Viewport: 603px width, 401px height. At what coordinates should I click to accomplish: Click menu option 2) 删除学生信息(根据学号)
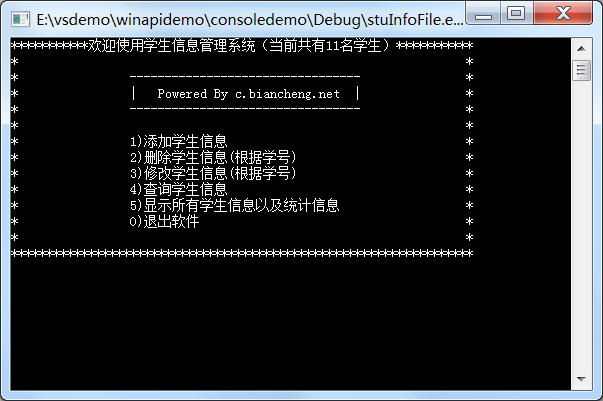click(213, 157)
